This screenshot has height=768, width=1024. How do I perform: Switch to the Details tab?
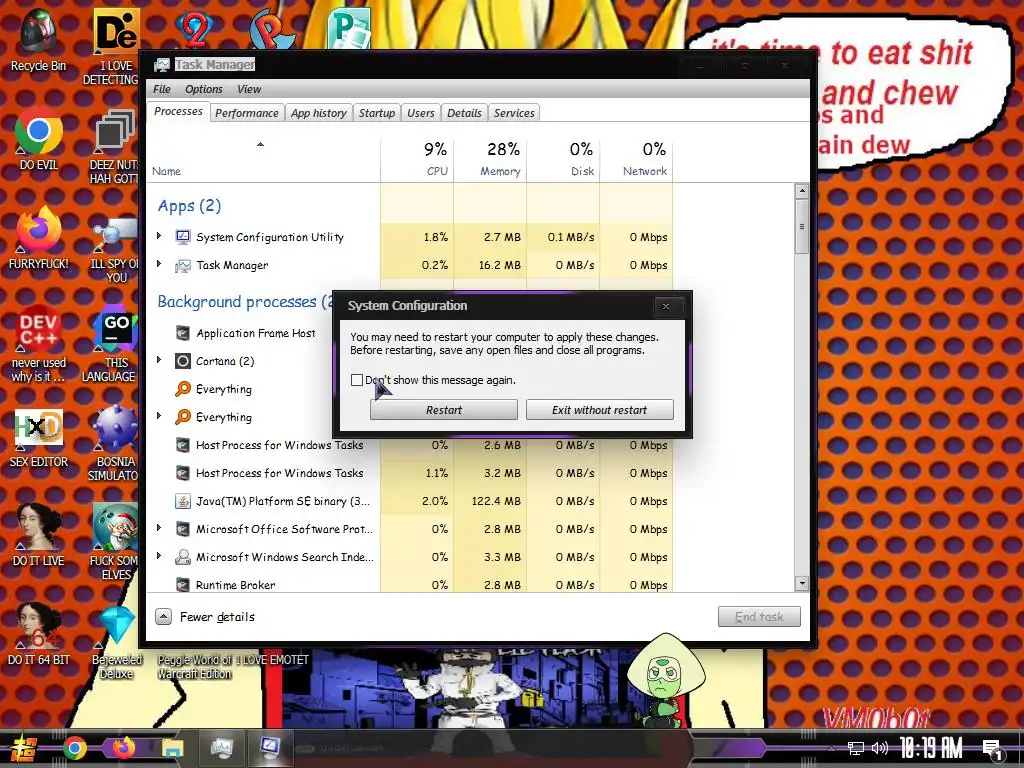(464, 113)
